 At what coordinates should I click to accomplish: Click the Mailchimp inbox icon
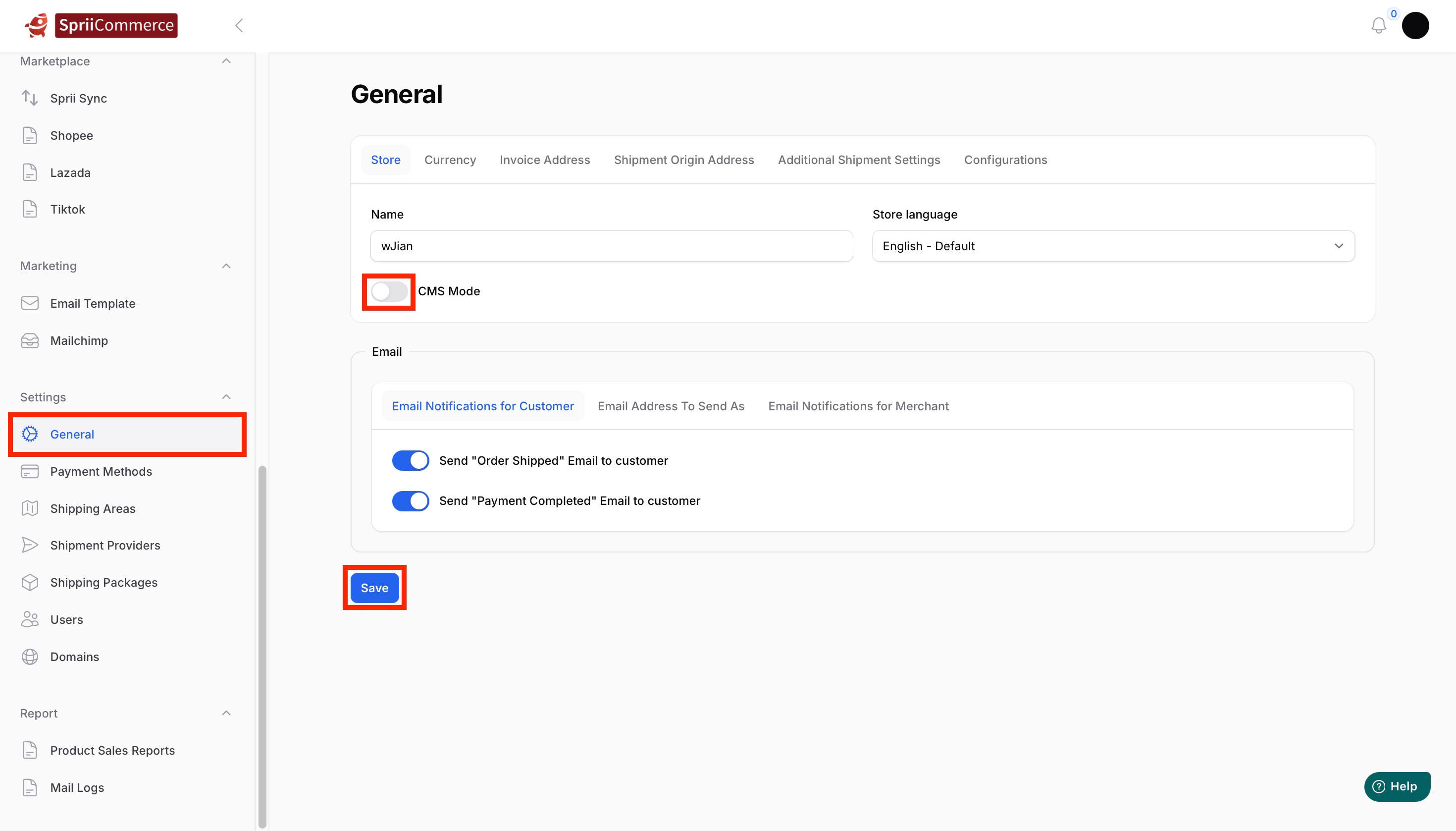(x=30, y=341)
